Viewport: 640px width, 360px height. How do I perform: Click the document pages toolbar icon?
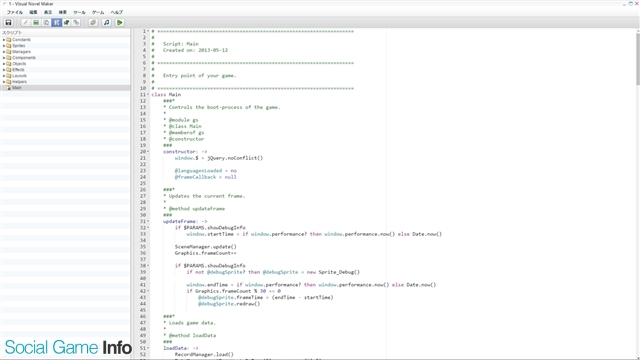pos(46,23)
